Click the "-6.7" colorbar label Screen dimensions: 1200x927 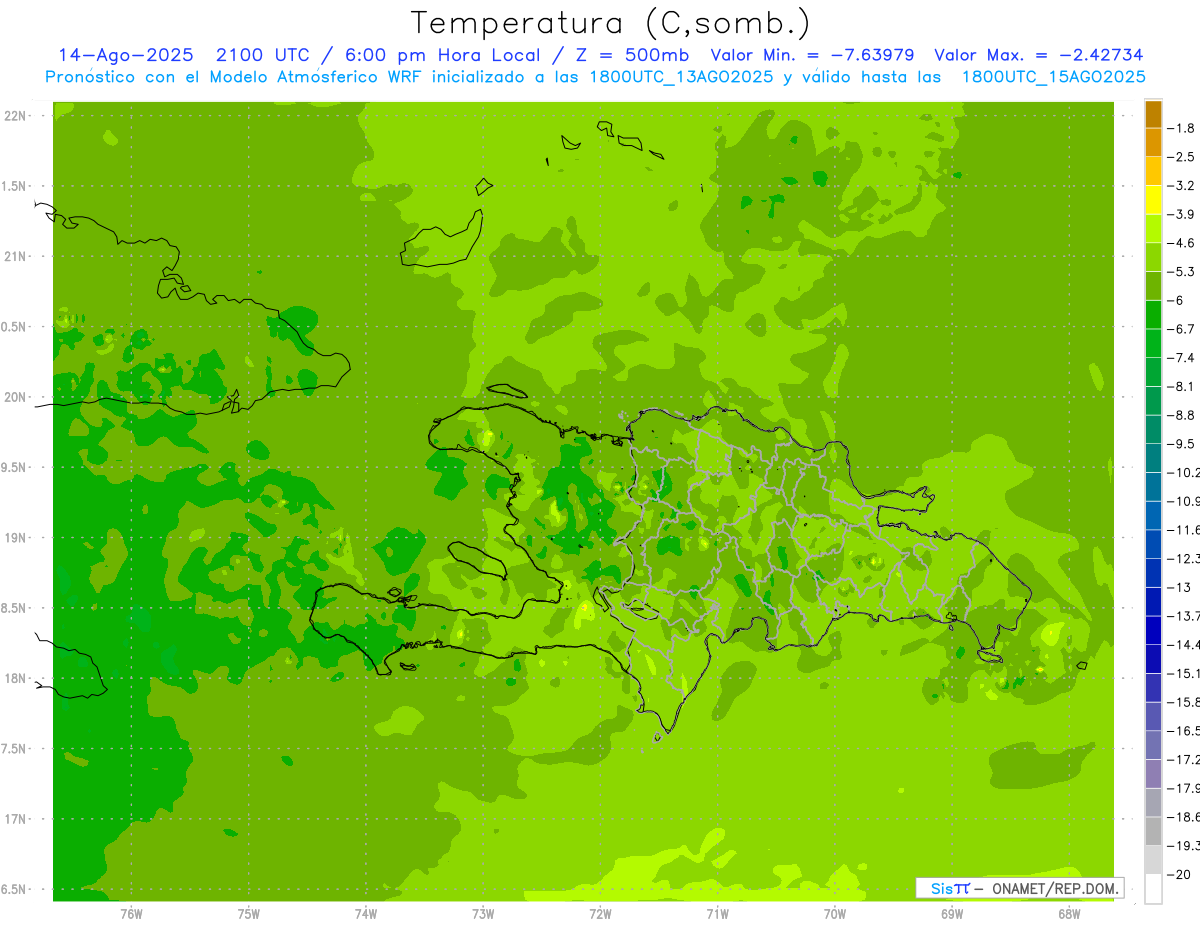tap(1182, 329)
